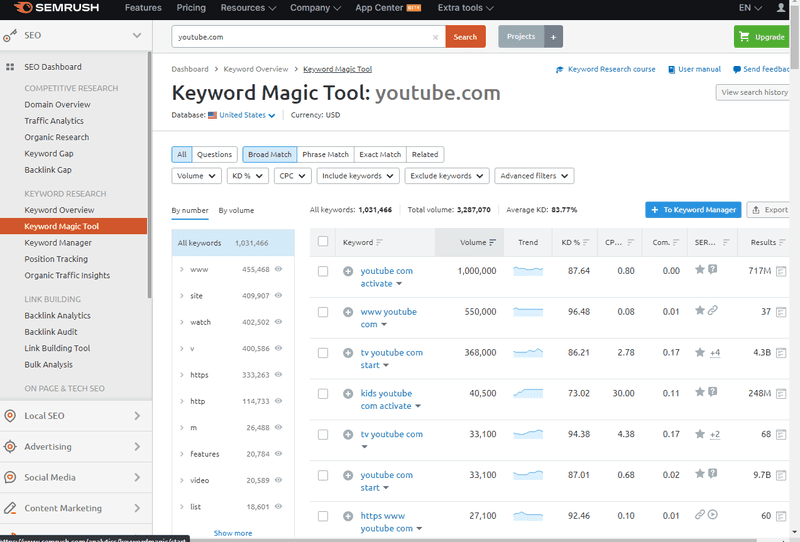Open the Resources menu
The width and height of the screenshot is (800, 542).
[248, 8]
